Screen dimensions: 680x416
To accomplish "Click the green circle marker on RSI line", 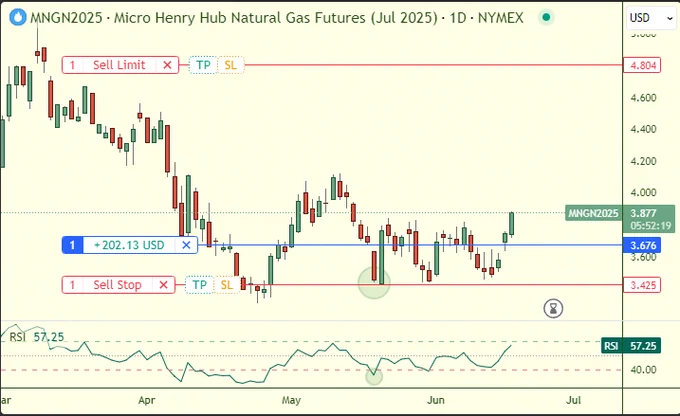I will tap(374, 377).
